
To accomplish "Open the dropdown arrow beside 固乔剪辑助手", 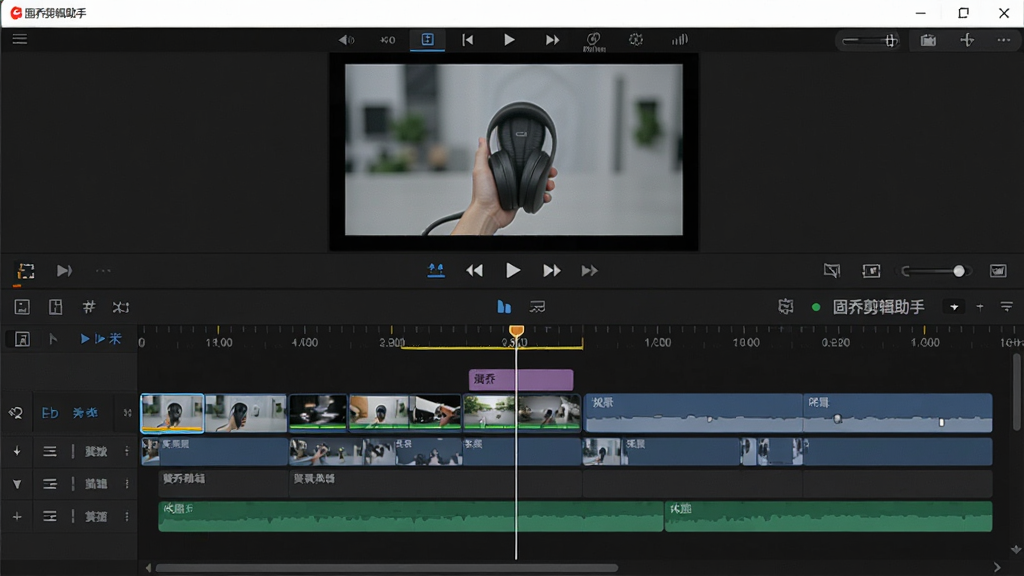I will (954, 307).
